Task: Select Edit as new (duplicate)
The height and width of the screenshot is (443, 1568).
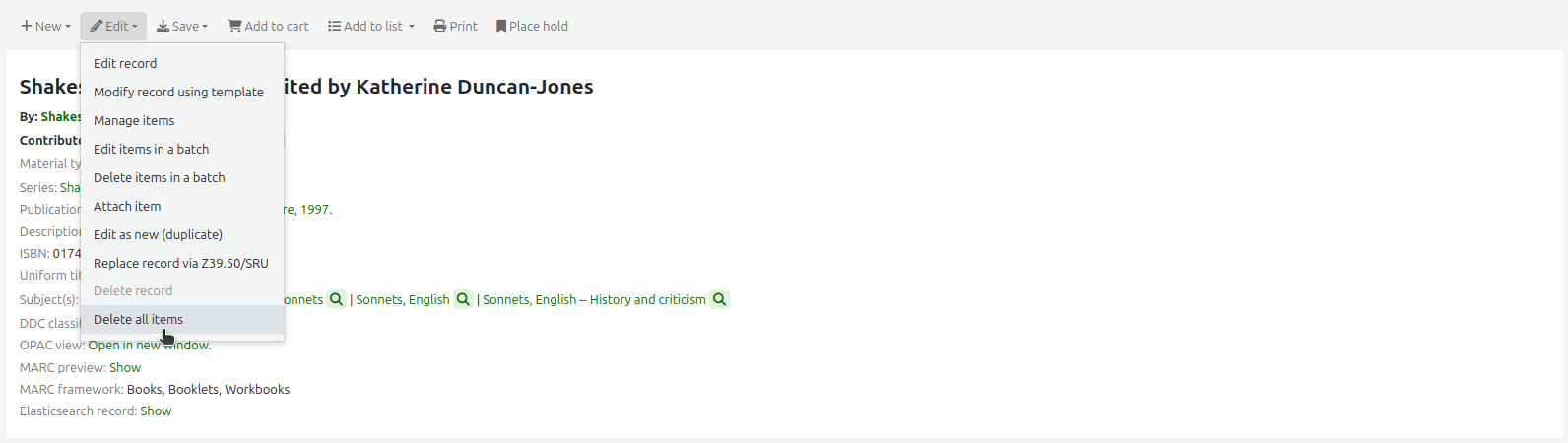Action: coord(158,234)
